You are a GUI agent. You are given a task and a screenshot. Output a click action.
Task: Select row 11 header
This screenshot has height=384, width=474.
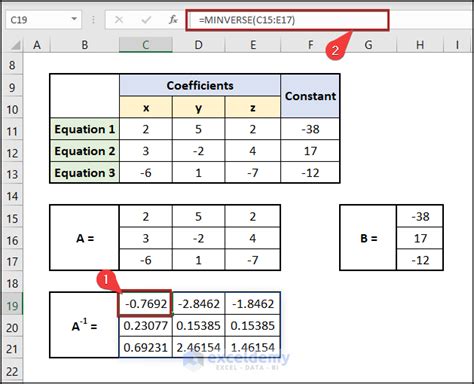pos(12,131)
